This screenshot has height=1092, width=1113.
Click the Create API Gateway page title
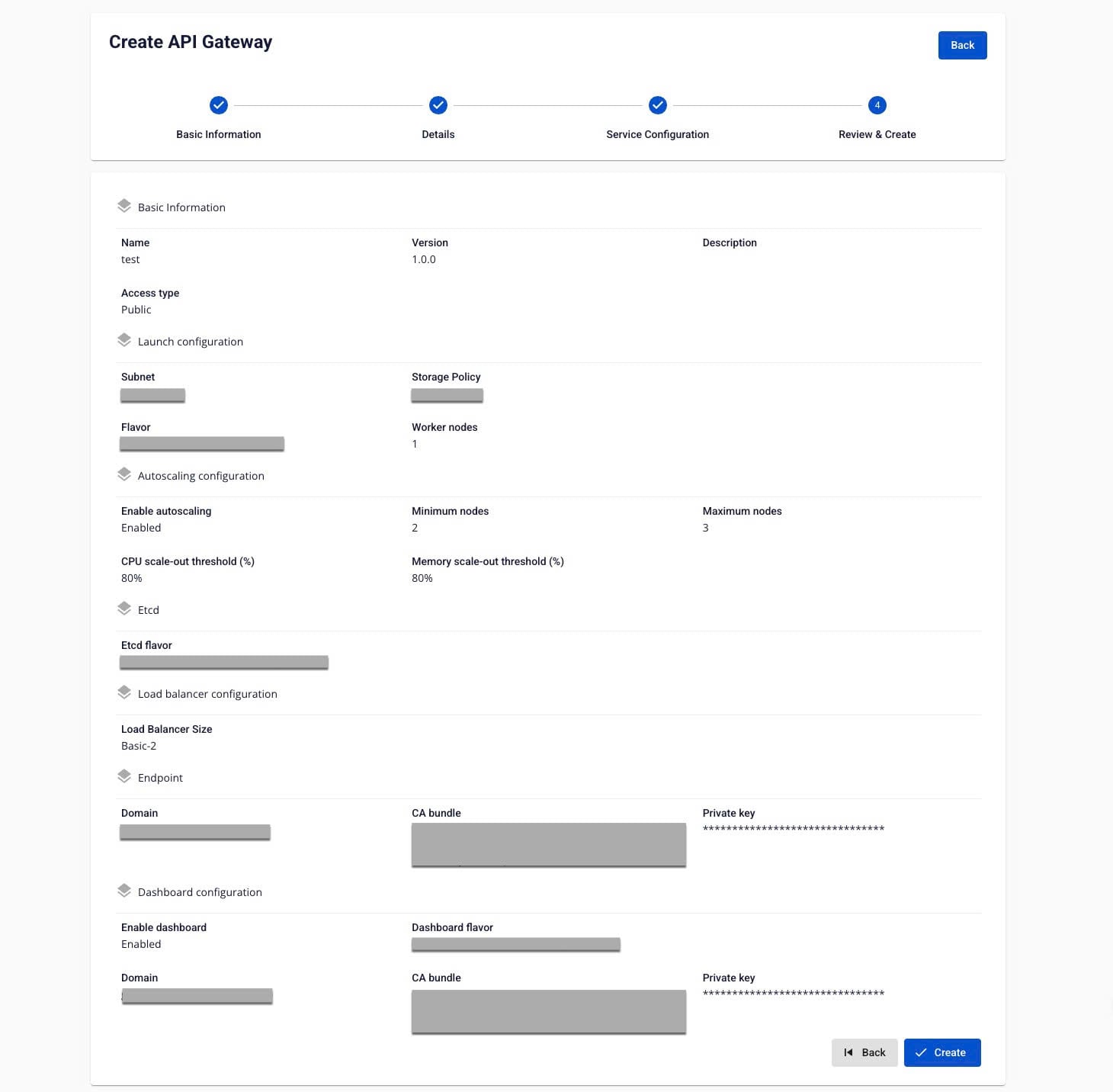191,42
